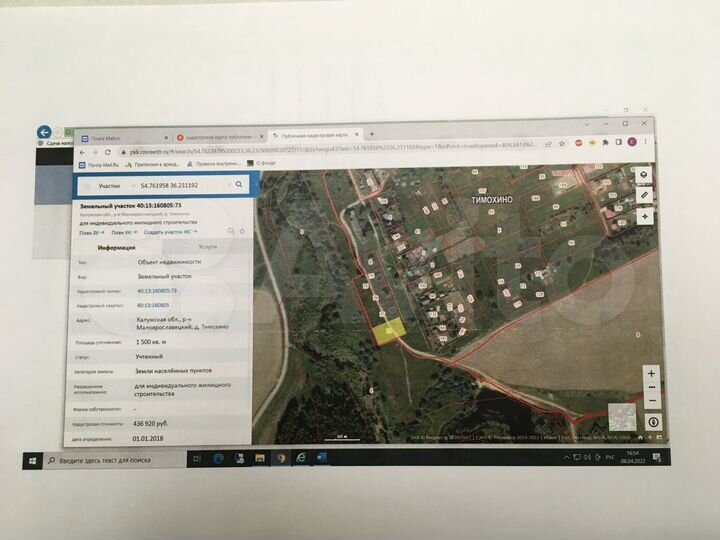Zoom in the map with plus button
This screenshot has height=540, width=720.
(652, 373)
